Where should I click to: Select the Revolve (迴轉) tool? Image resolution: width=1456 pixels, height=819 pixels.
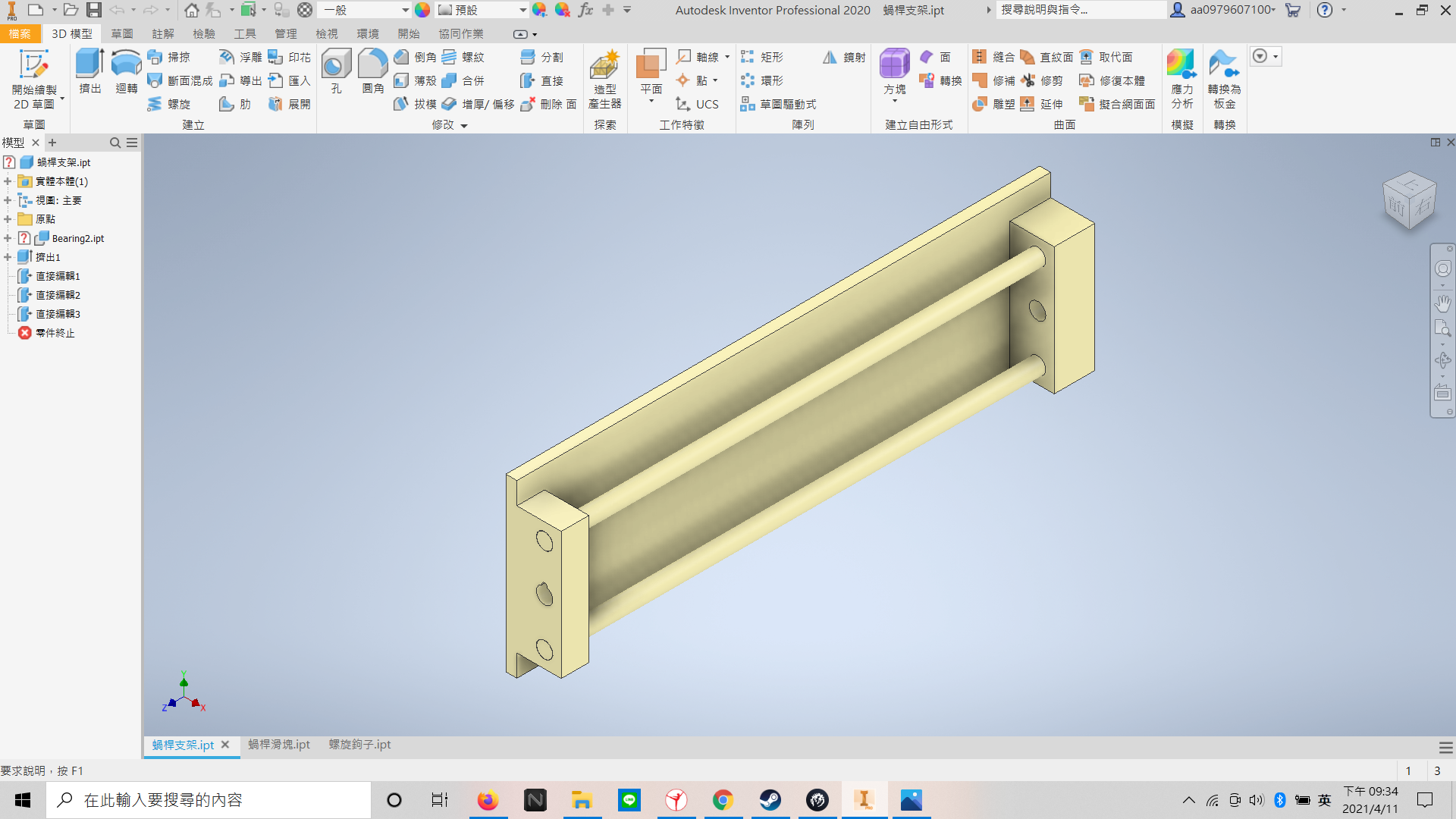click(x=126, y=71)
